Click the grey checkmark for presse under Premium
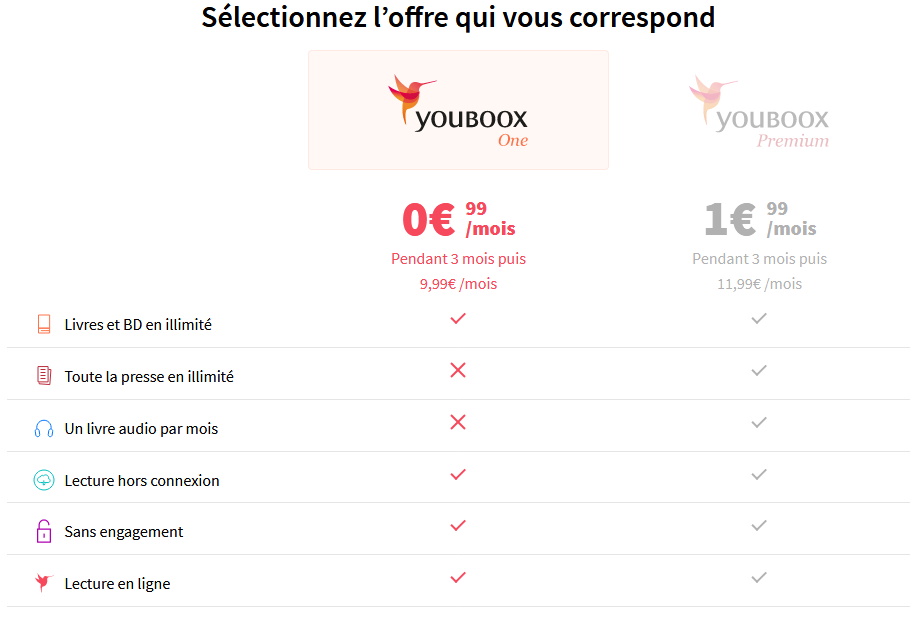The width and height of the screenshot is (915, 638). pos(759,370)
